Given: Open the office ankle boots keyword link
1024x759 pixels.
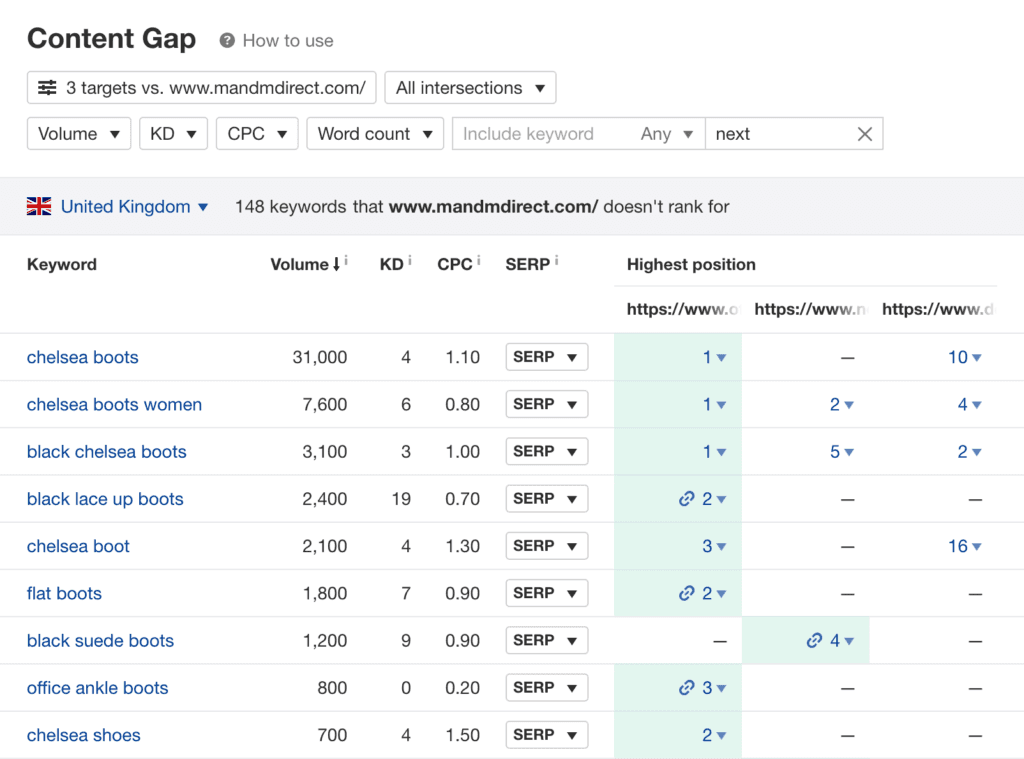Looking at the screenshot, I should (x=97, y=688).
